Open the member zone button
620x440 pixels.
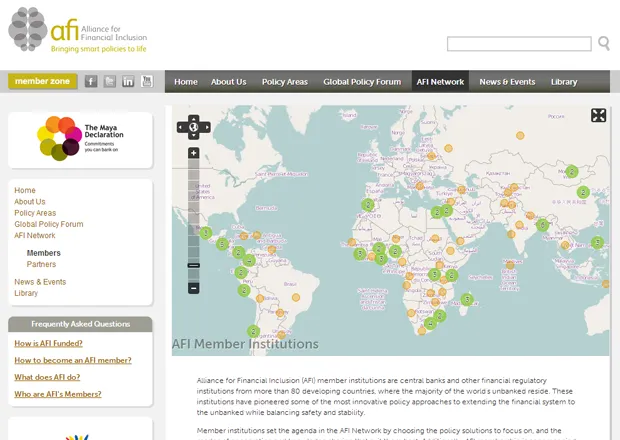pyautogui.click(x=42, y=81)
